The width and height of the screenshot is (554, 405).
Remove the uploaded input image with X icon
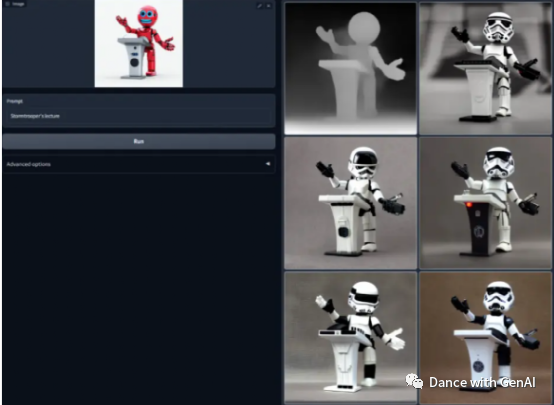(269, 6)
